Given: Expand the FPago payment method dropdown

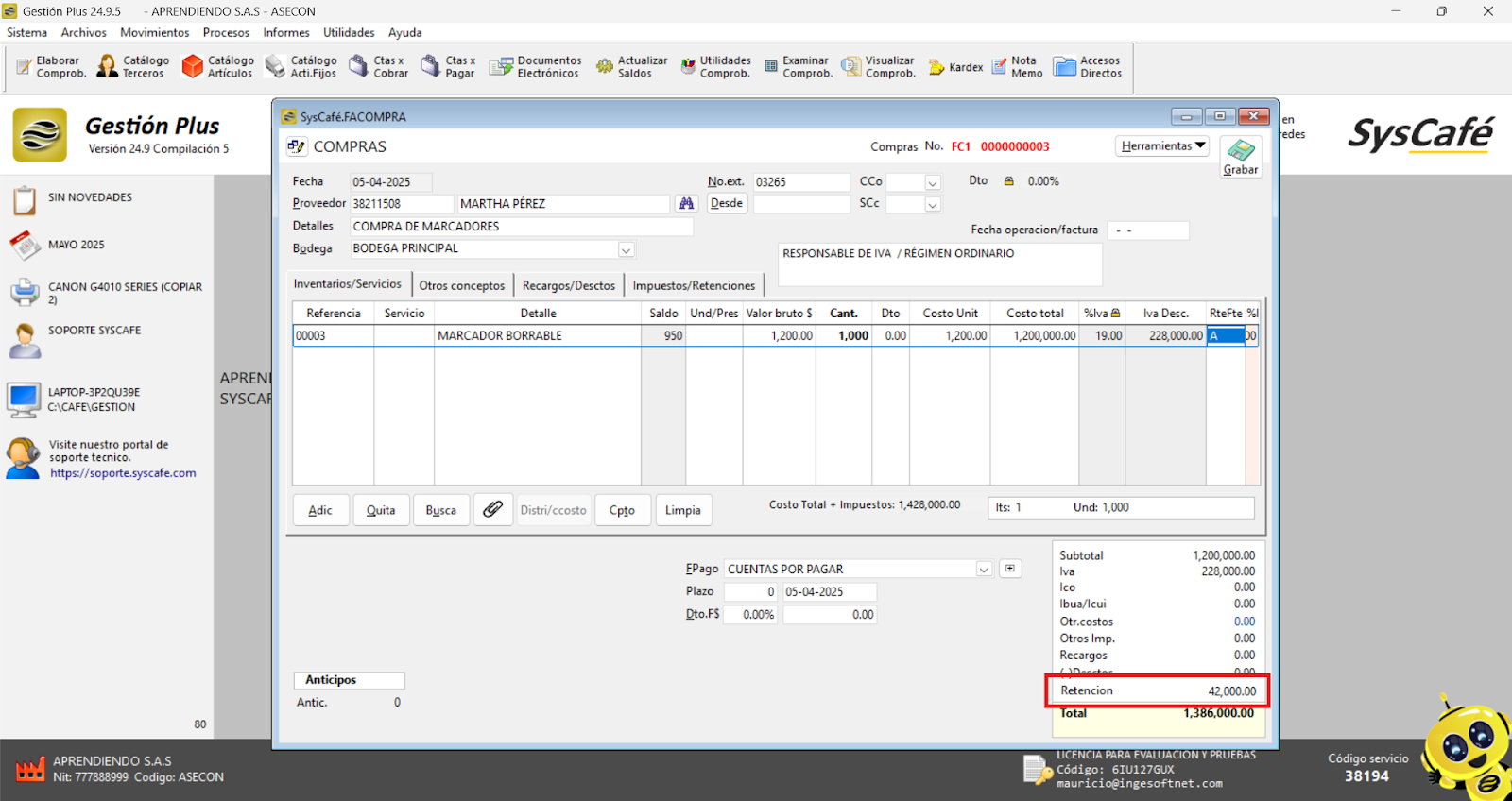Looking at the screenshot, I should 984,570.
